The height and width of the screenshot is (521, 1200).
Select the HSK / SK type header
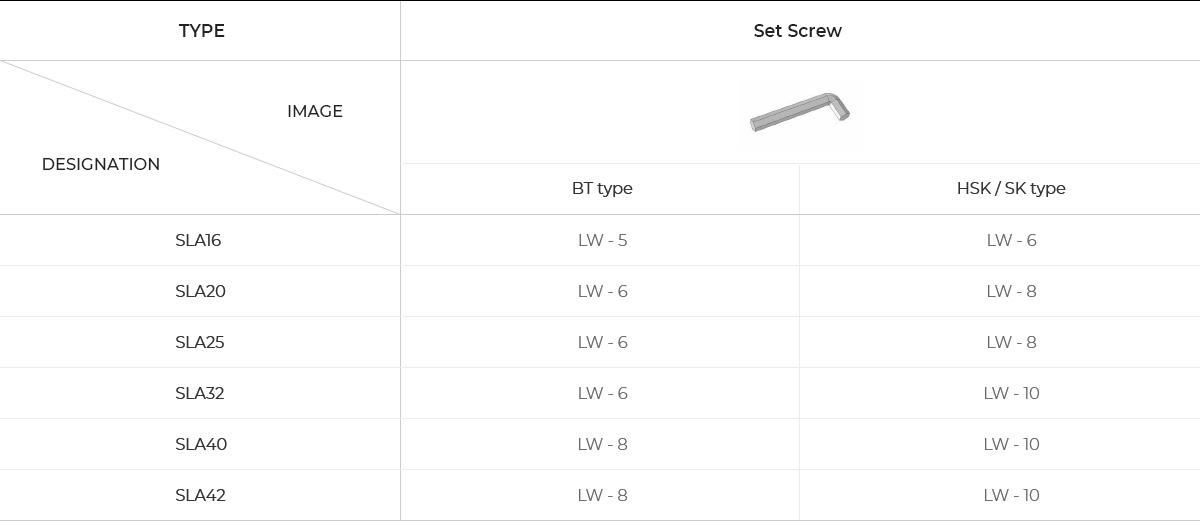click(1011, 188)
